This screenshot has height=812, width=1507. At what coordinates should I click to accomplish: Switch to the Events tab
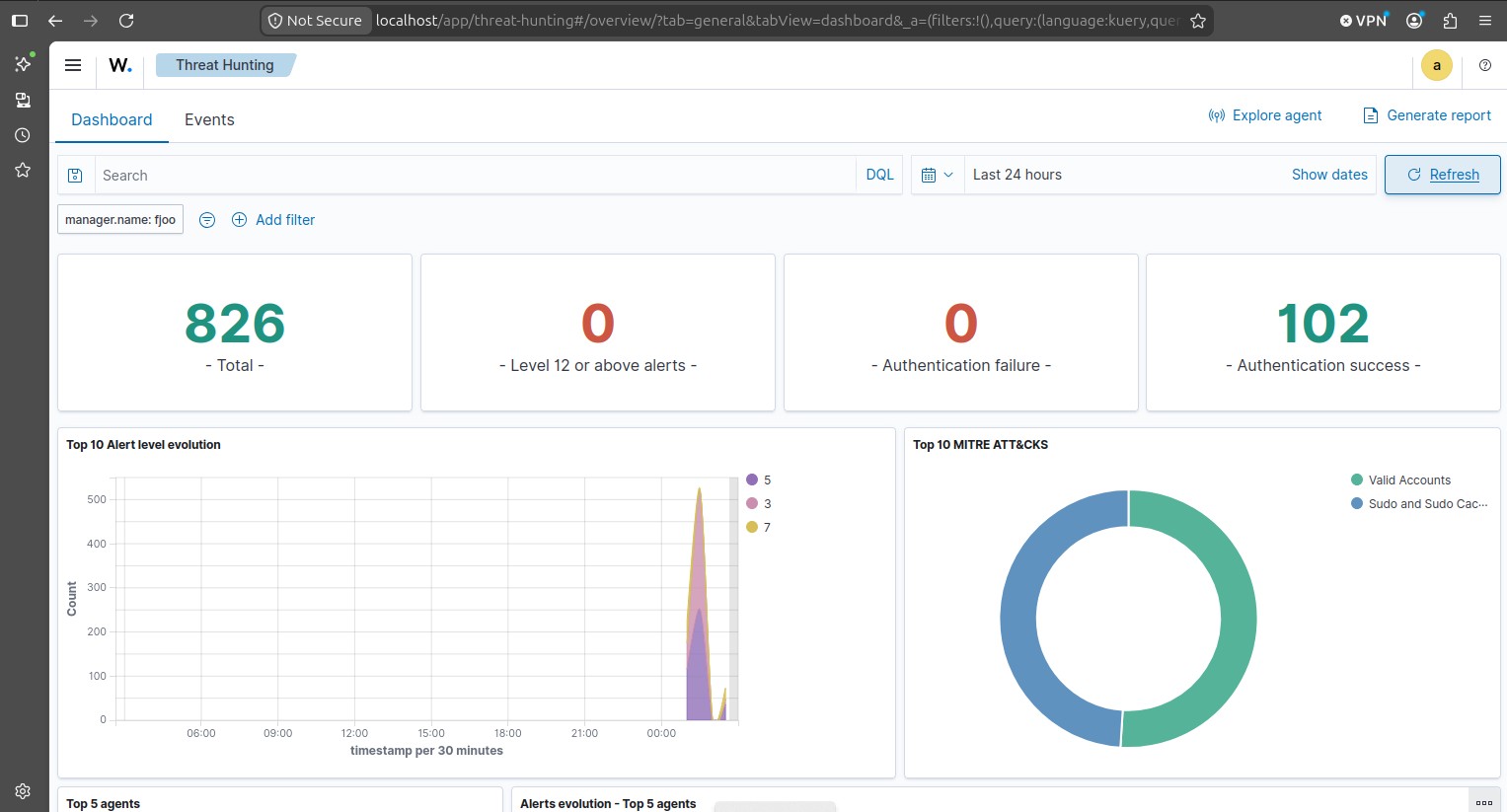tap(209, 119)
